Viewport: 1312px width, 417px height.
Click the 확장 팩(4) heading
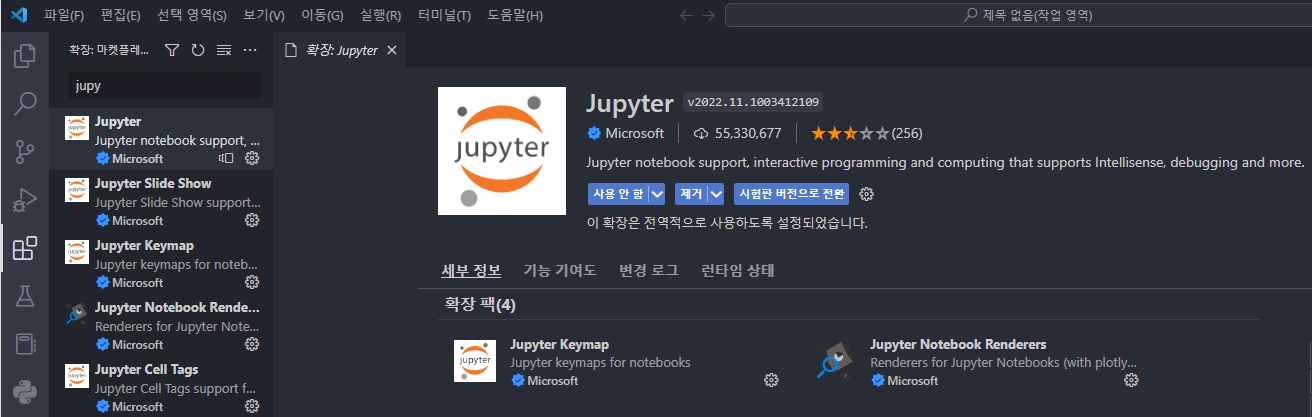pyautogui.click(x=480, y=304)
